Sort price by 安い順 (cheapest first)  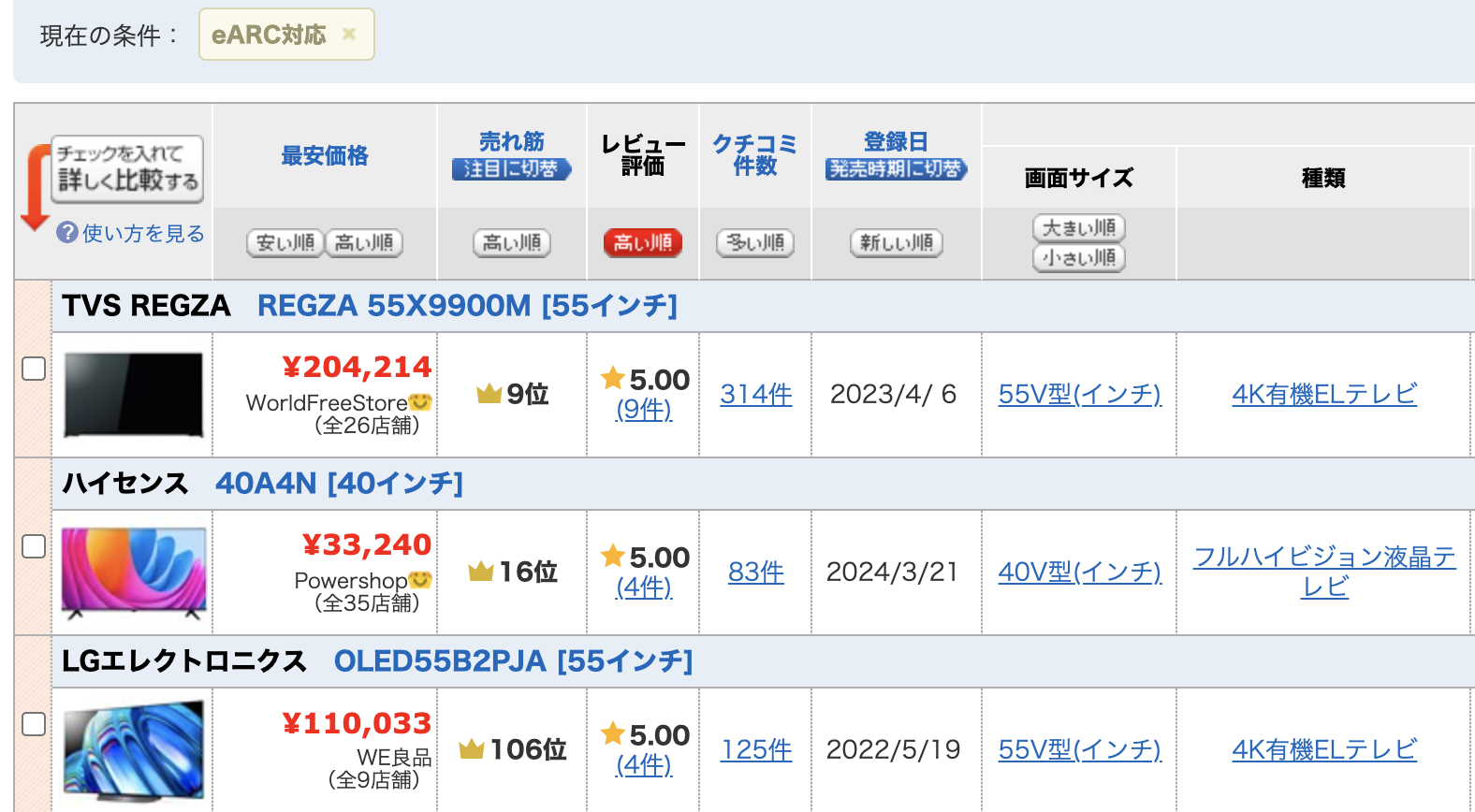click(x=285, y=243)
